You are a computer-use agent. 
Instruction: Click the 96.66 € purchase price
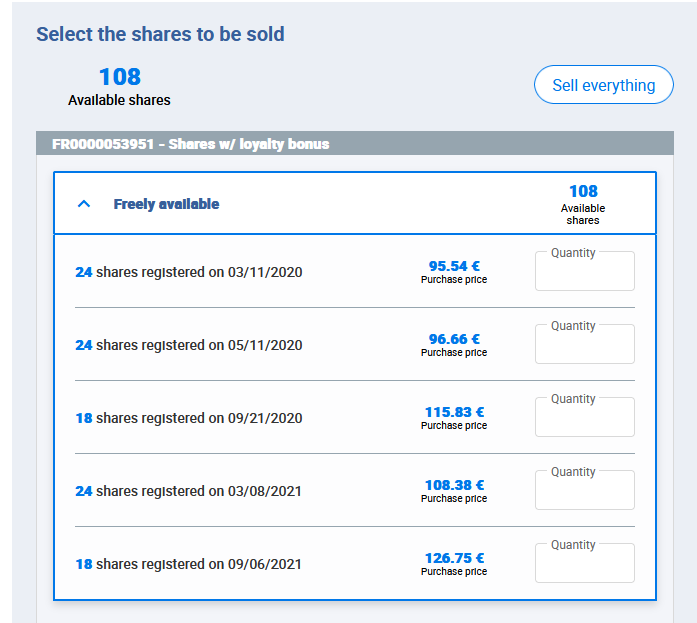pos(454,339)
